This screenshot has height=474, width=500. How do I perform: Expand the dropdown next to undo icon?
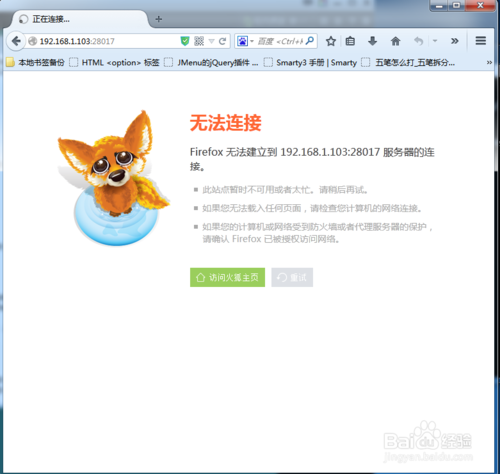click(x=435, y=41)
